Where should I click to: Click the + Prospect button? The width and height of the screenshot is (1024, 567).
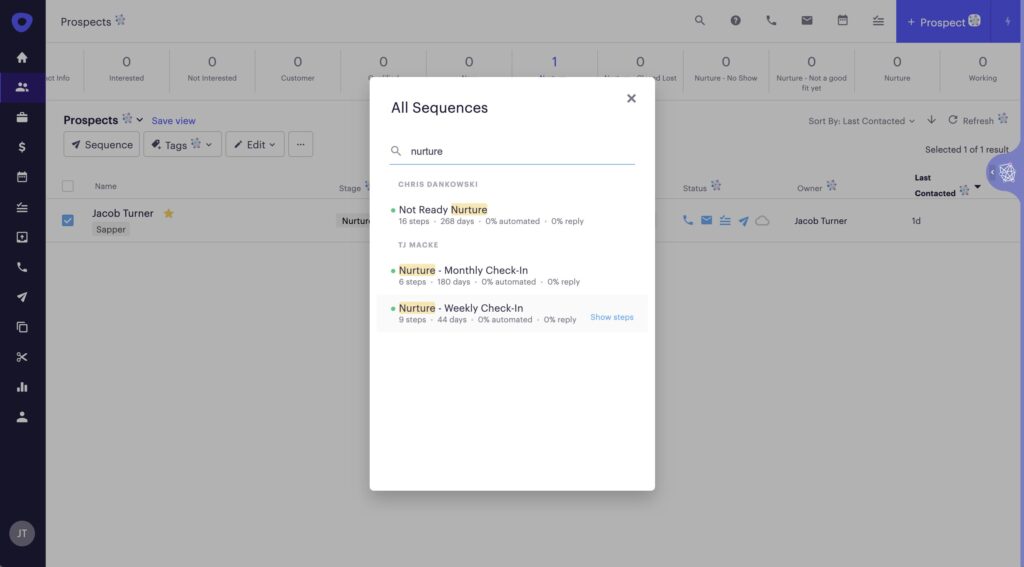944,22
